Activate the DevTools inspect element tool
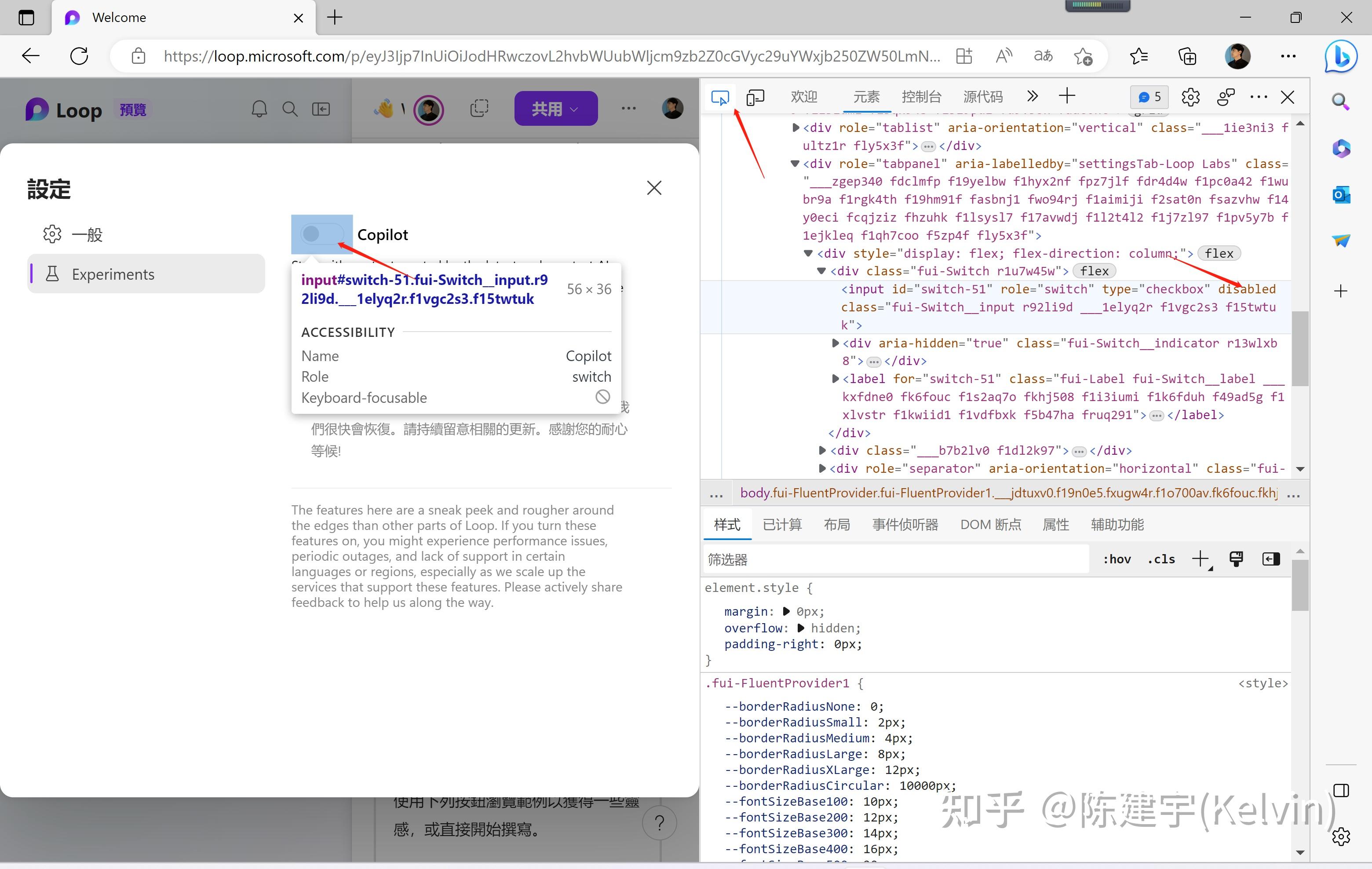Screen dimensions: 1372x869 click(x=719, y=98)
